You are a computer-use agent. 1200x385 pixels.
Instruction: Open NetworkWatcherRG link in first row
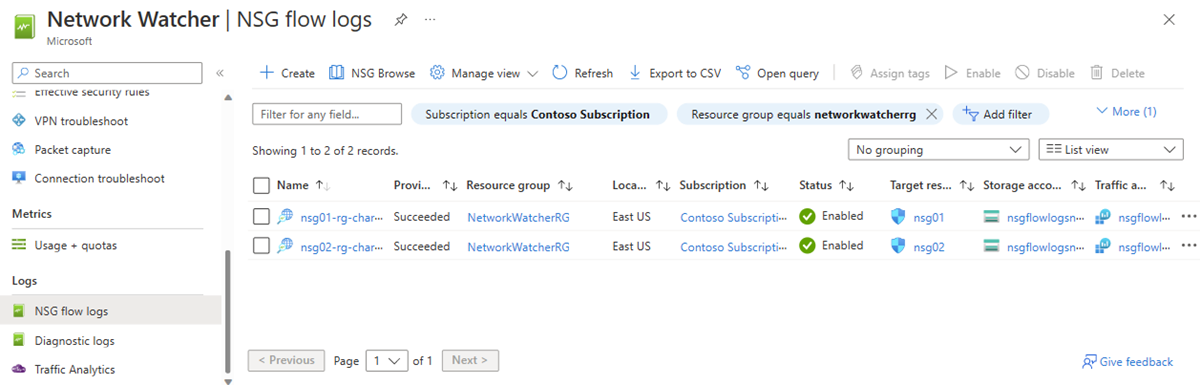pos(518,216)
